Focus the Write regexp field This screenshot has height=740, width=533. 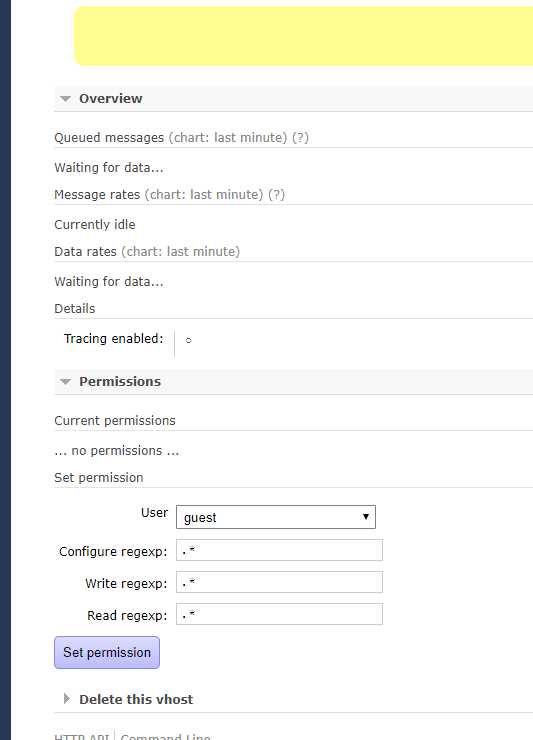(279, 582)
